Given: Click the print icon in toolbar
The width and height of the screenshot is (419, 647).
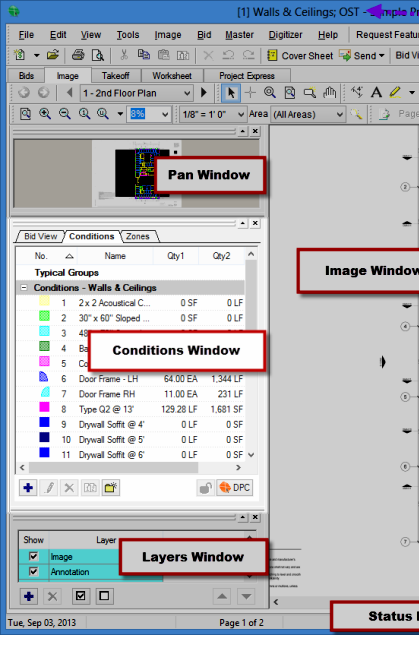Looking at the screenshot, I should (x=78, y=55).
